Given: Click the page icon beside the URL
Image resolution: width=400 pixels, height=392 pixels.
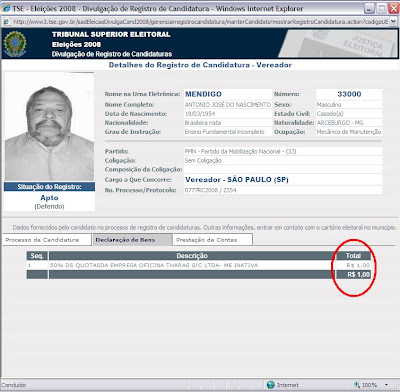Looking at the screenshot, I should [7, 22].
